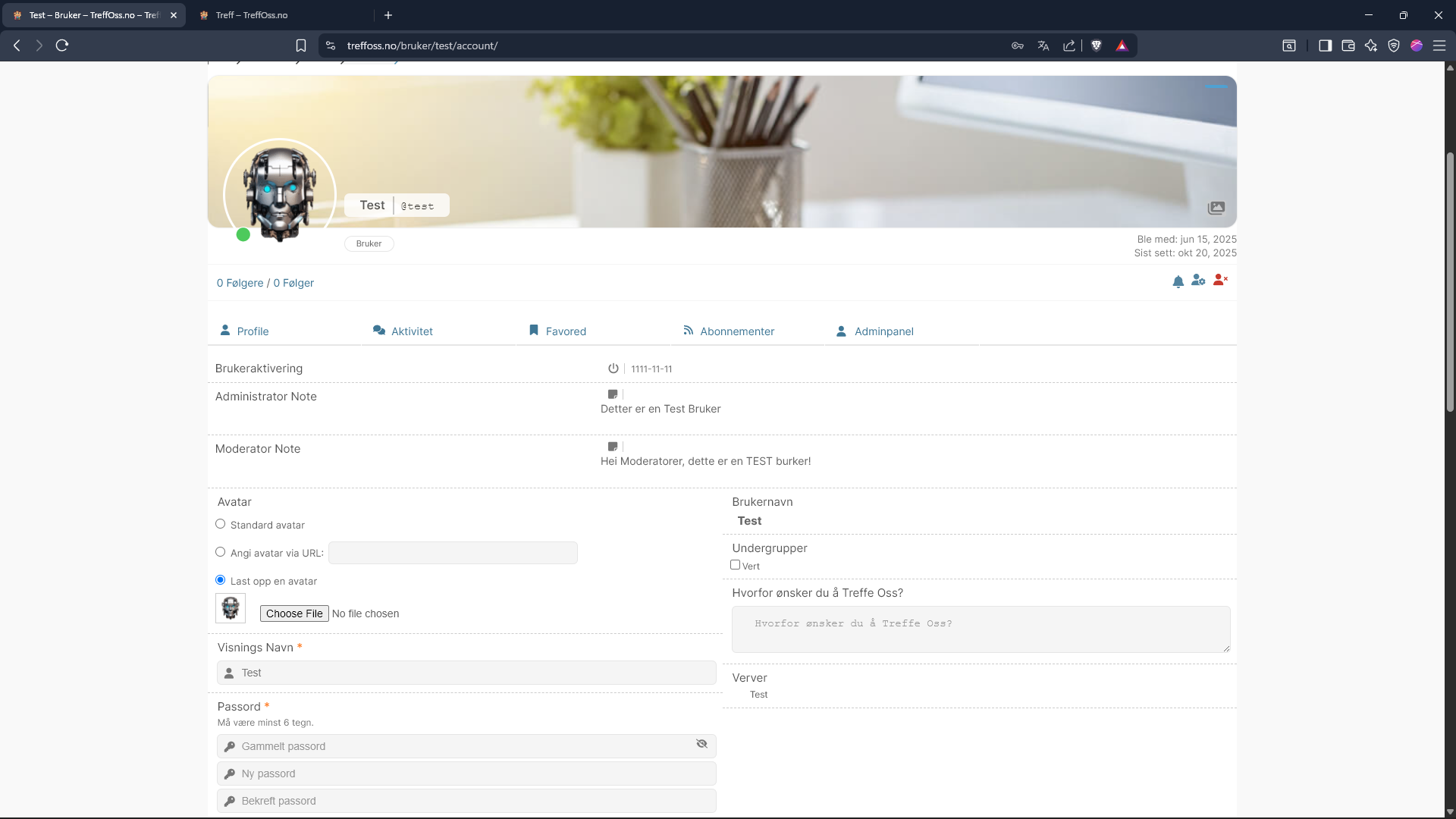1456x819 pixels.
Task: Open the Aktivitet tab
Action: pos(412,331)
